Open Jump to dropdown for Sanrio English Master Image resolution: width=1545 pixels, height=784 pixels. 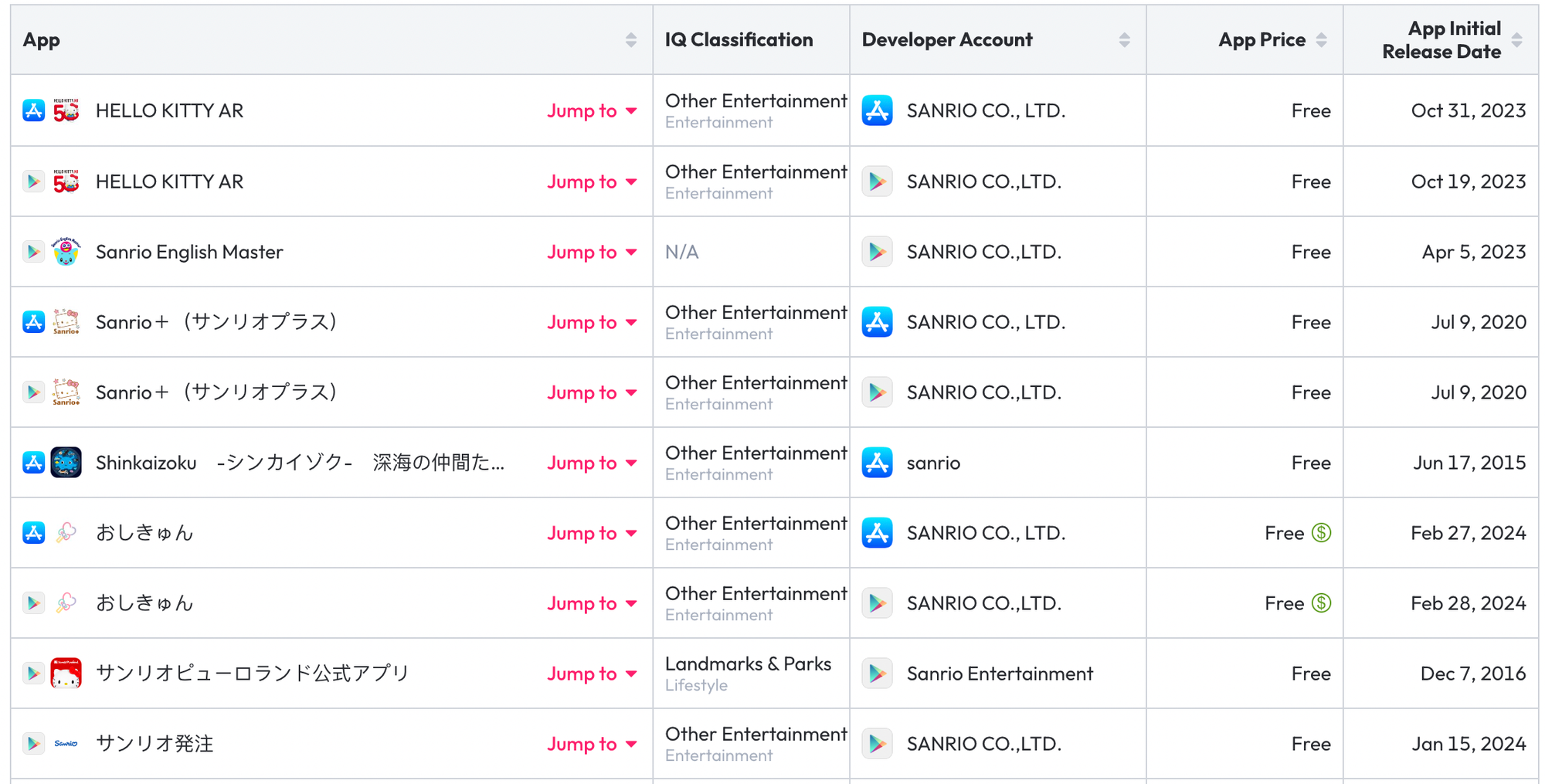coord(592,253)
